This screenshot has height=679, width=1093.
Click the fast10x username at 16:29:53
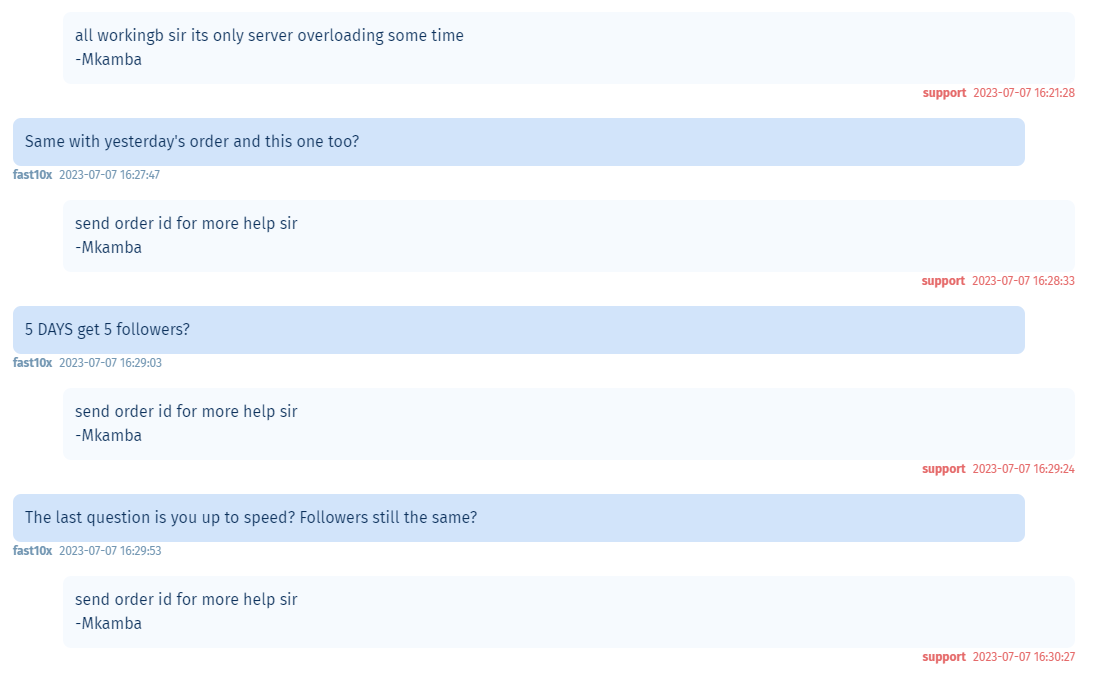32,551
